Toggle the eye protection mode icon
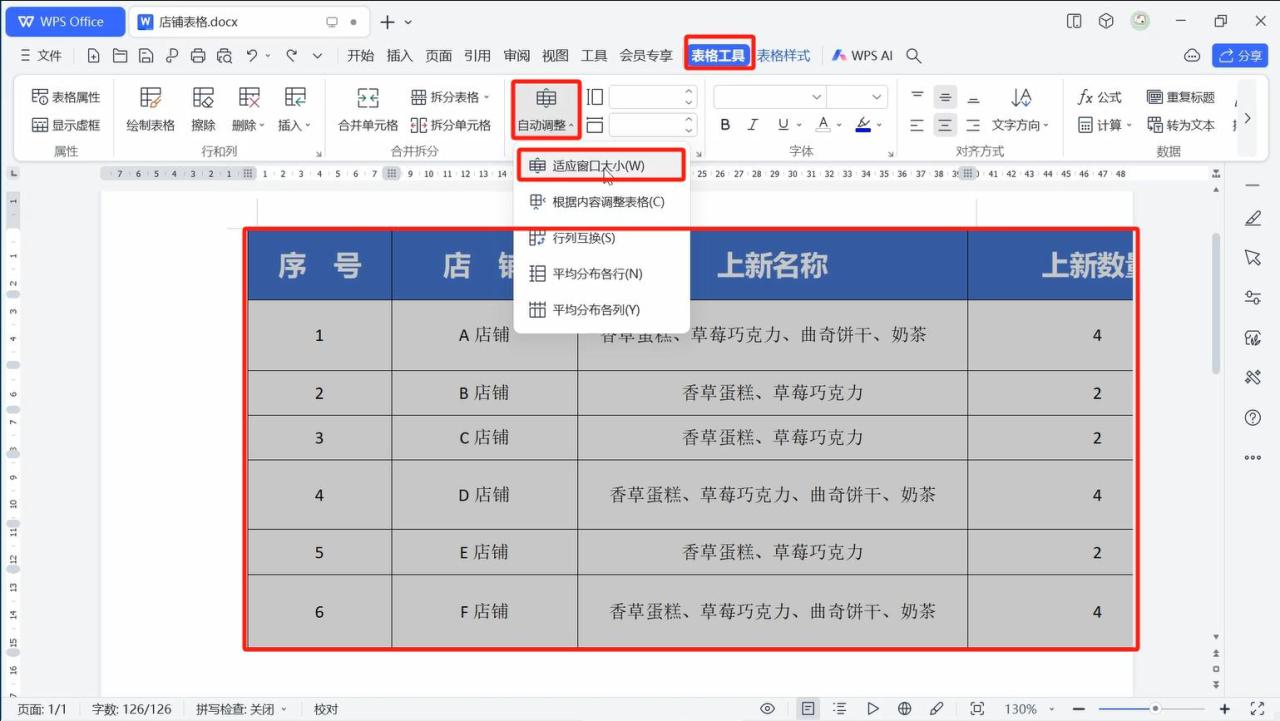 coord(767,709)
